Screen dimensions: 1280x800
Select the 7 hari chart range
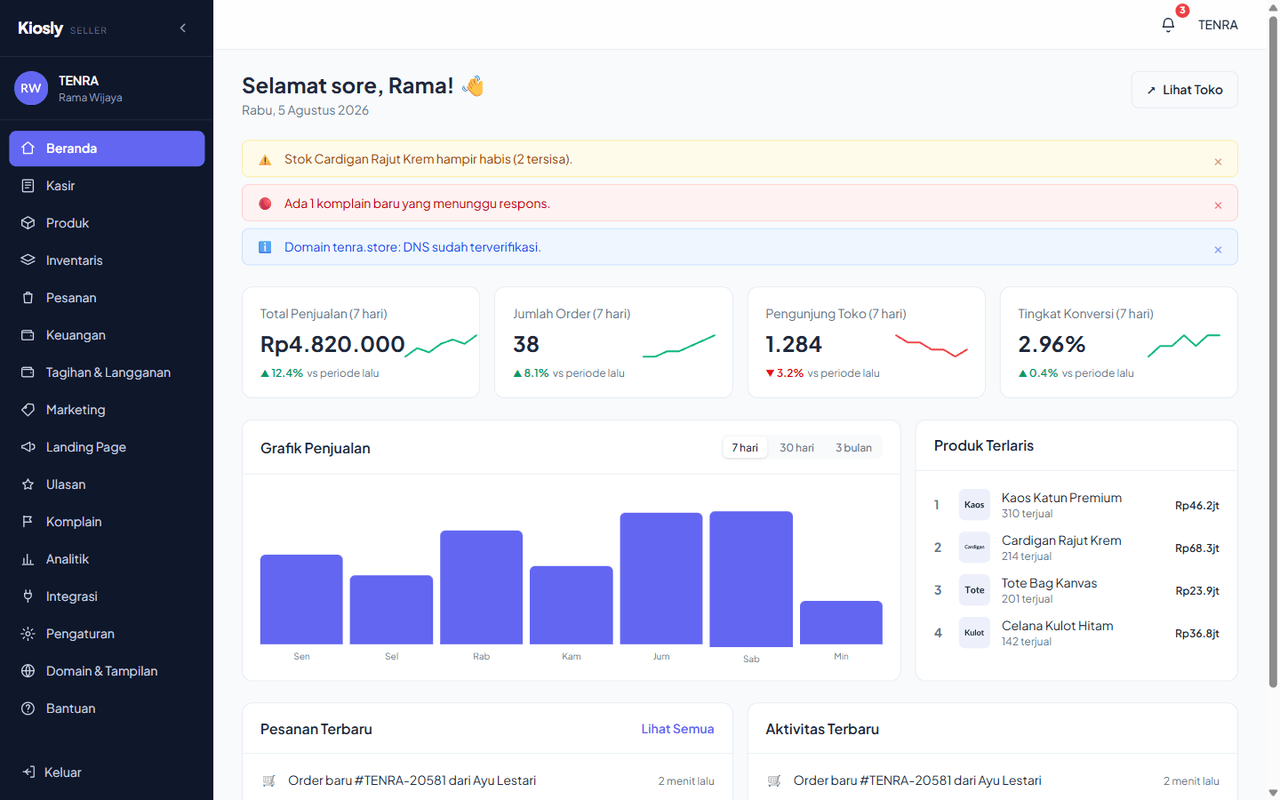(745, 448)
